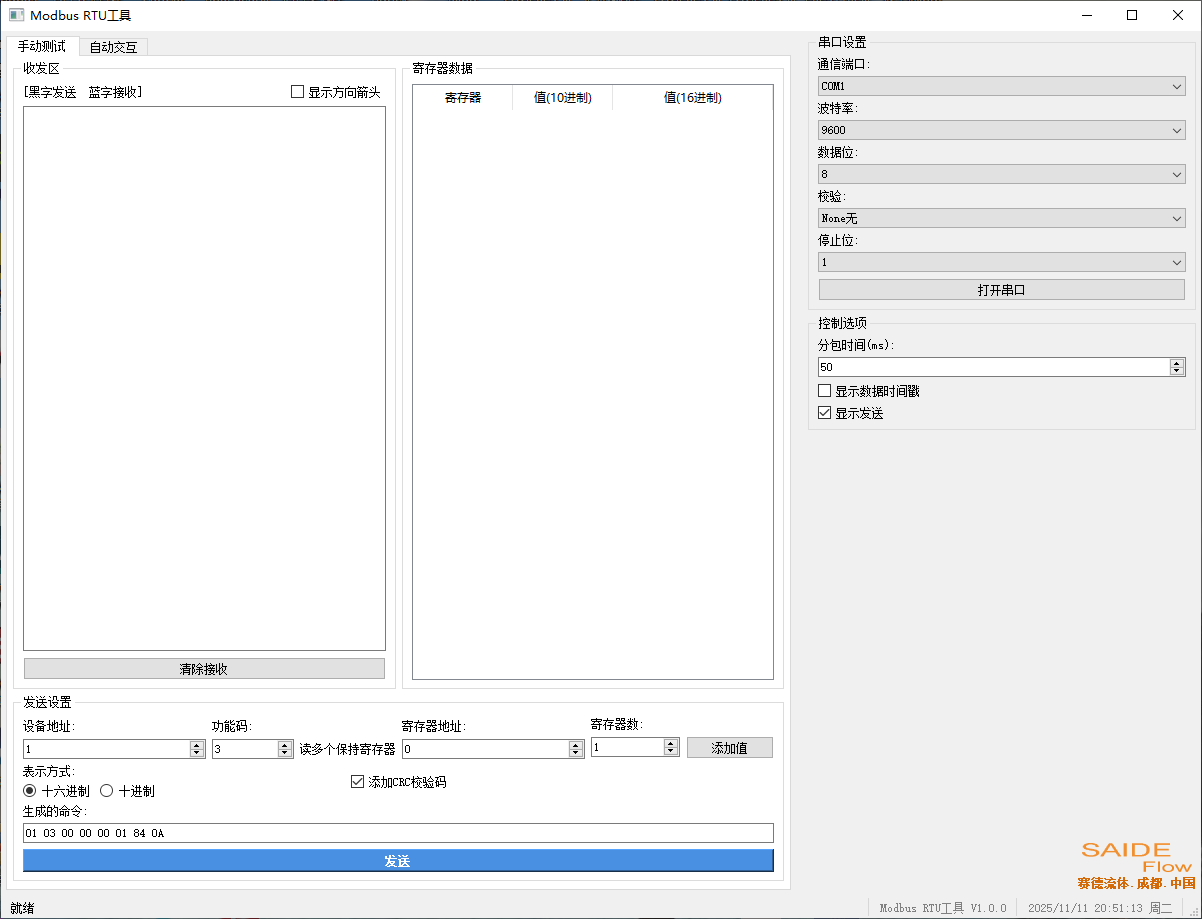1202x919 pixels.
Task: Send the command using 发送 button
Action: coord(397,860)
